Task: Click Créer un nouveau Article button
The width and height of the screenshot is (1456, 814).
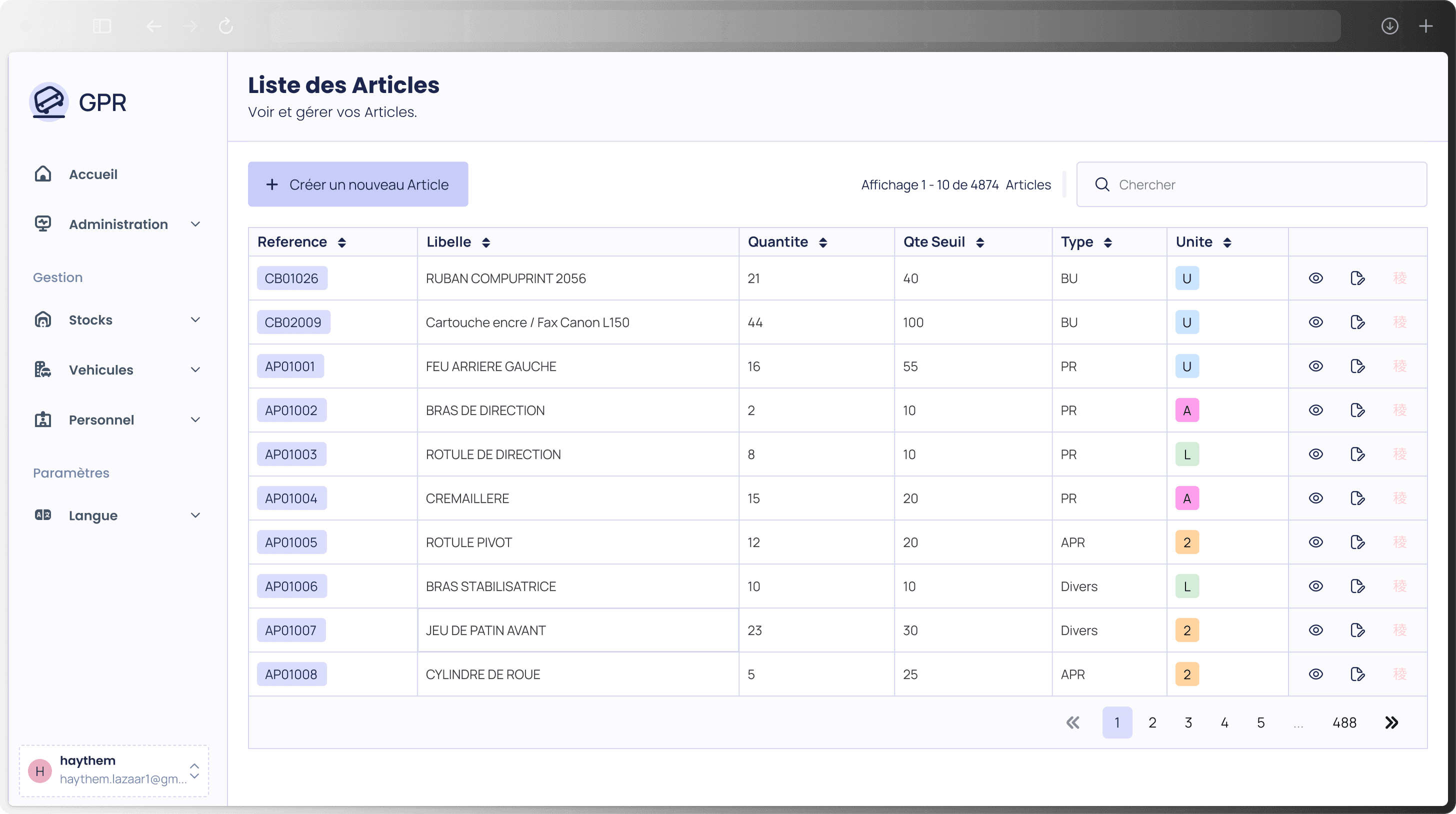Action: [x=358, y=184]
